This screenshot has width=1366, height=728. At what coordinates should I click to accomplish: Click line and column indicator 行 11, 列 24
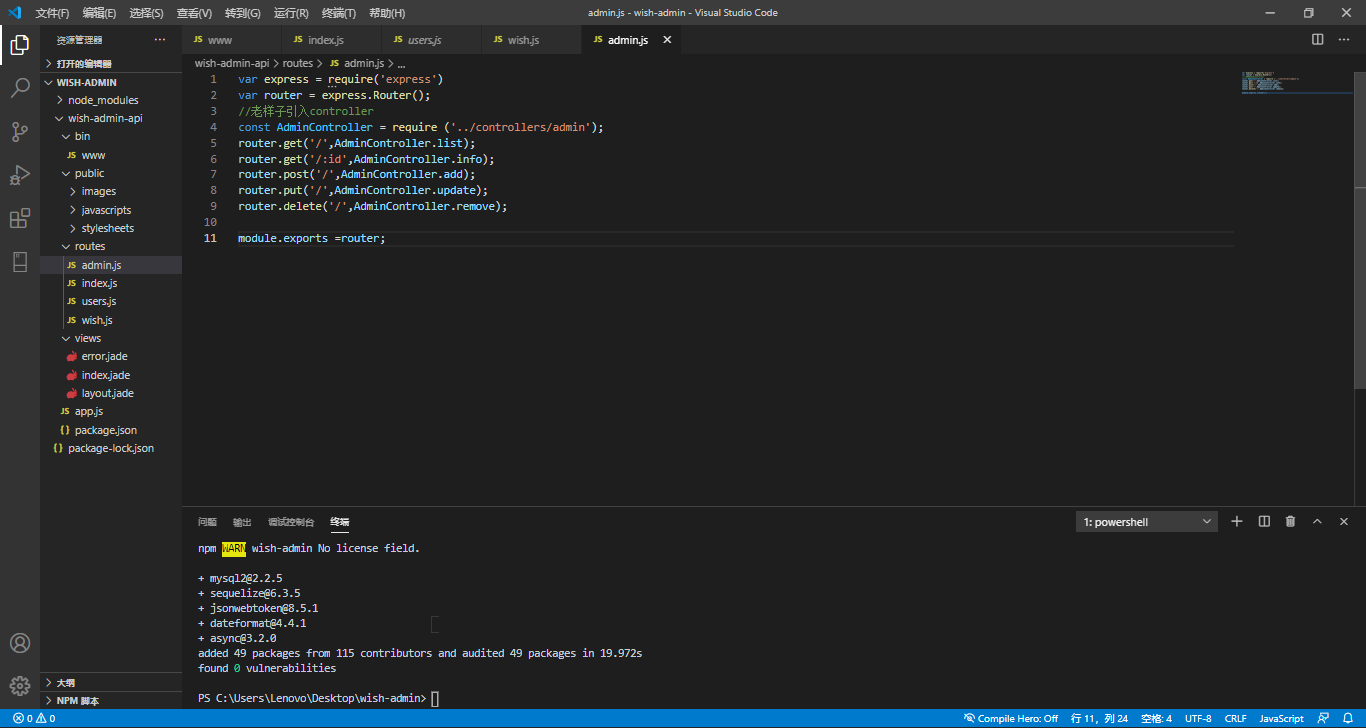(x=1099, y=718)
